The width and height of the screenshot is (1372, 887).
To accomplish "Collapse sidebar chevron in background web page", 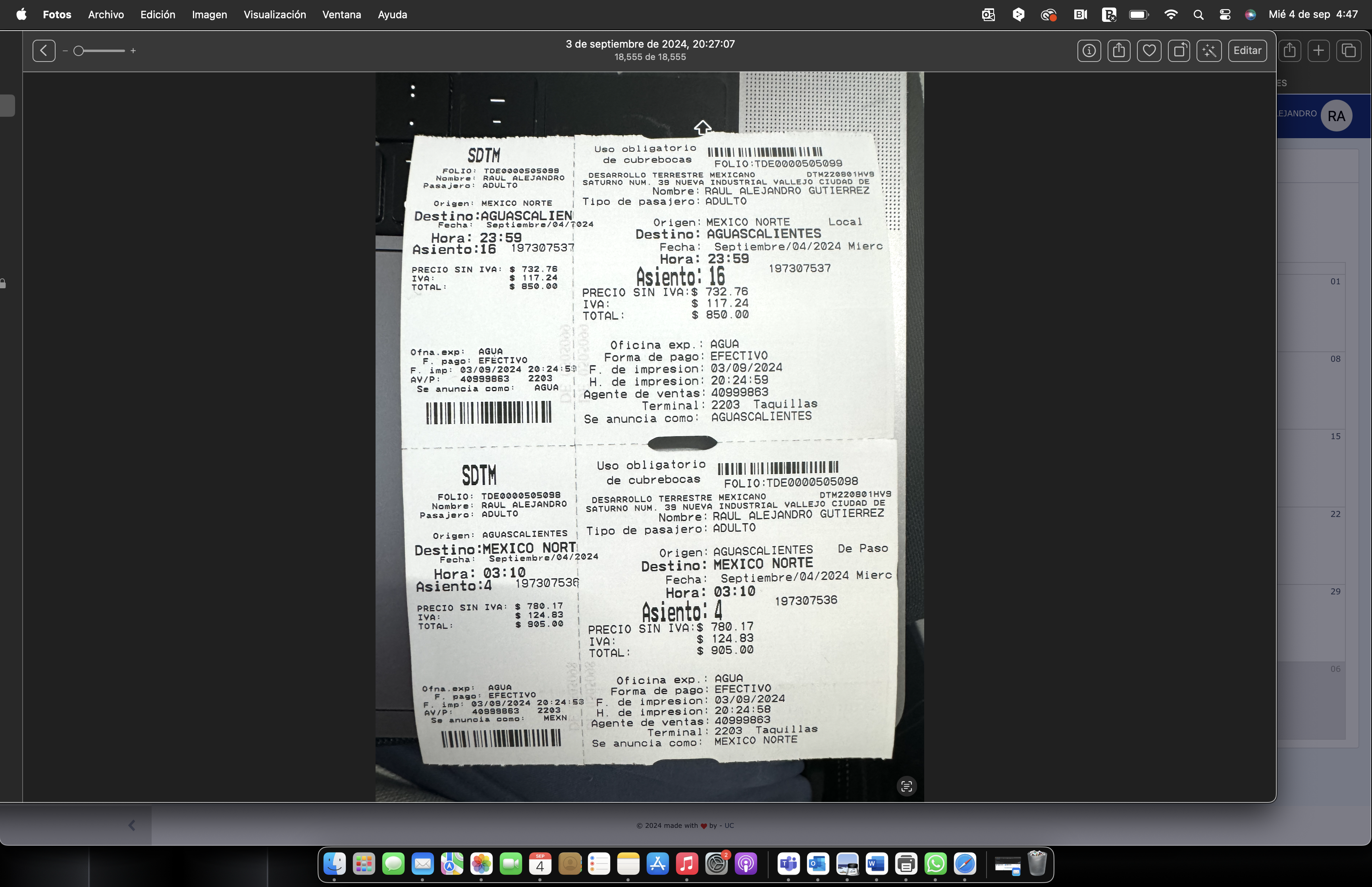I will pyautogui.click(x=132, y=825).
